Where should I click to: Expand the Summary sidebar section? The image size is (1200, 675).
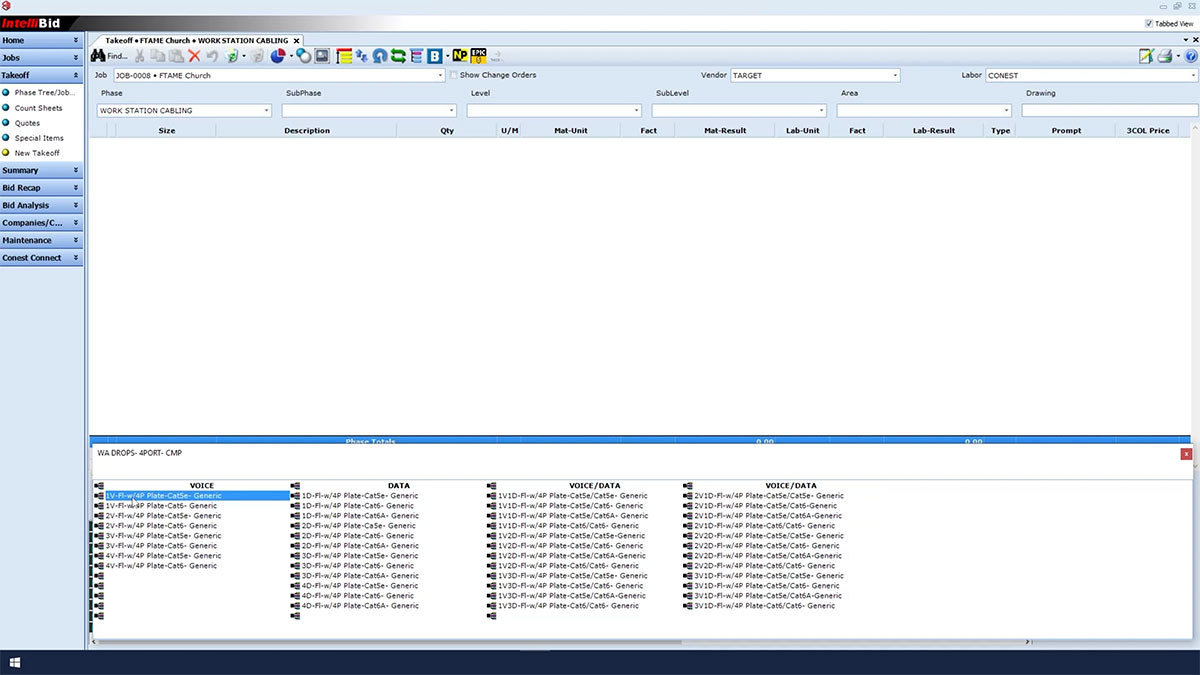tap(41, 170)
